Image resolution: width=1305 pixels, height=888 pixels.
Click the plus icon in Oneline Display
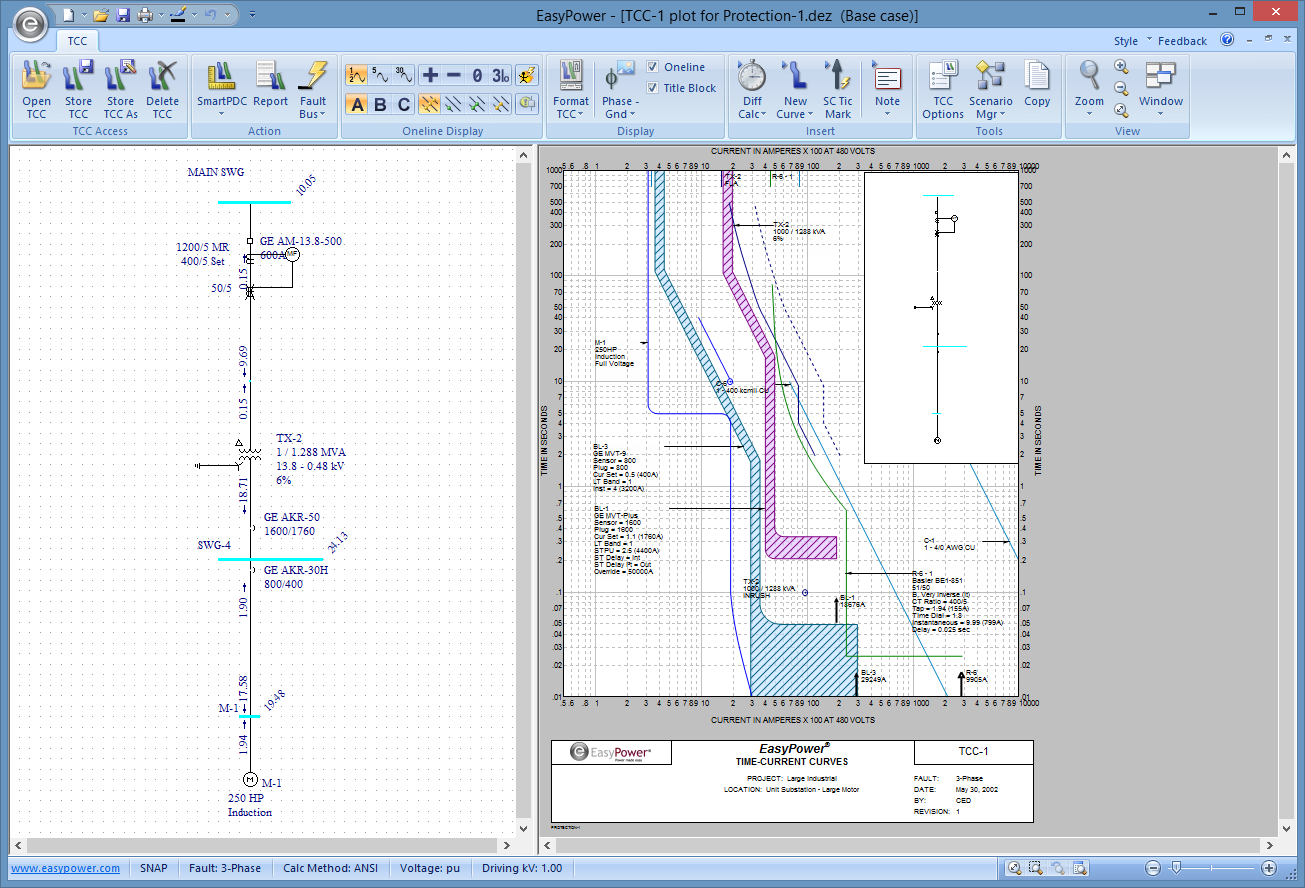point(430,75)
